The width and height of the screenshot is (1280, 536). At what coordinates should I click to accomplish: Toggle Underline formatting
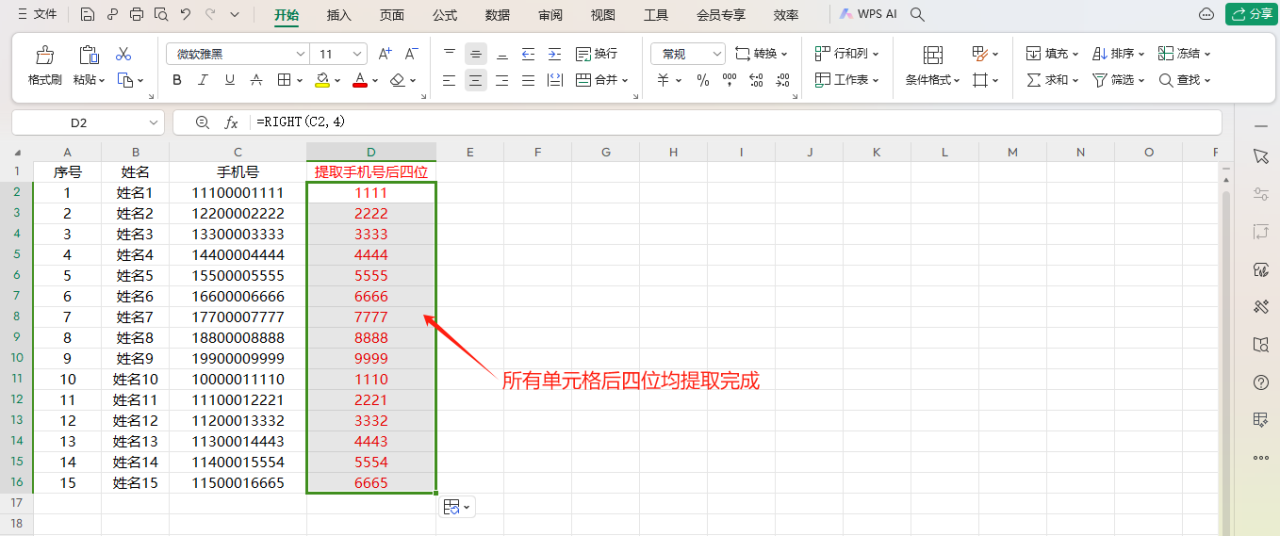tap(230, 80)
